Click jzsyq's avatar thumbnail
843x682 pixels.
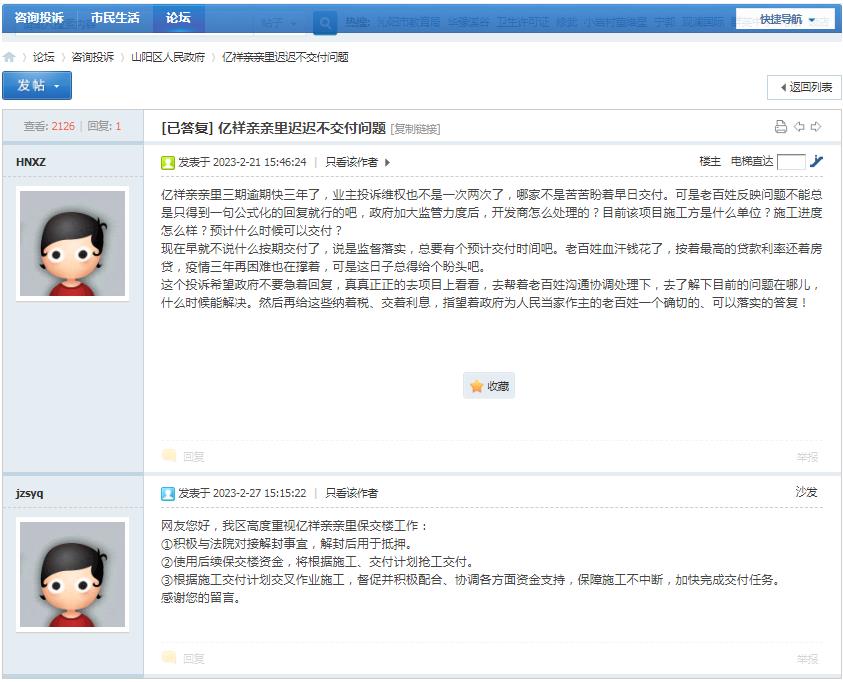coord(73,573)
